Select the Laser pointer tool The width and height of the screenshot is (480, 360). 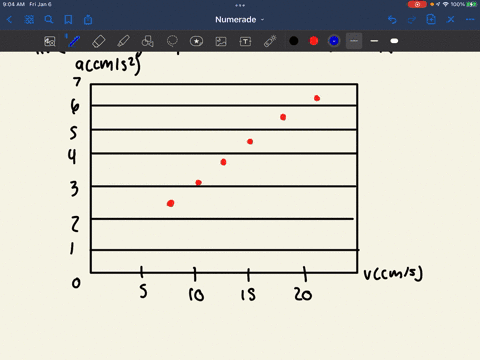[x=270, y=41]
